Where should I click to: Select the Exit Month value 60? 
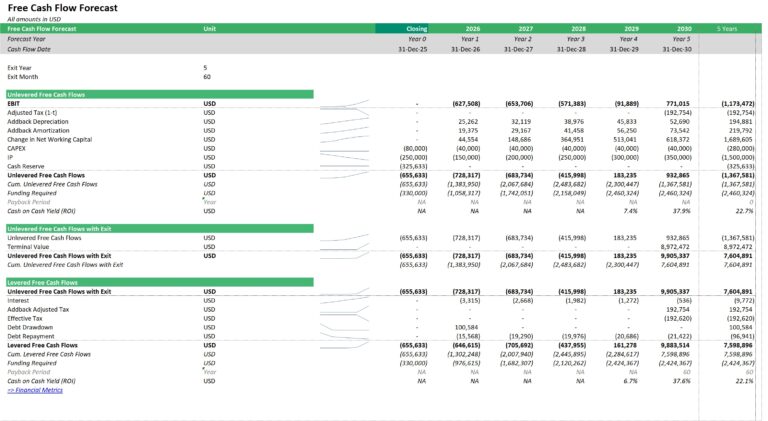pos(207,77)
